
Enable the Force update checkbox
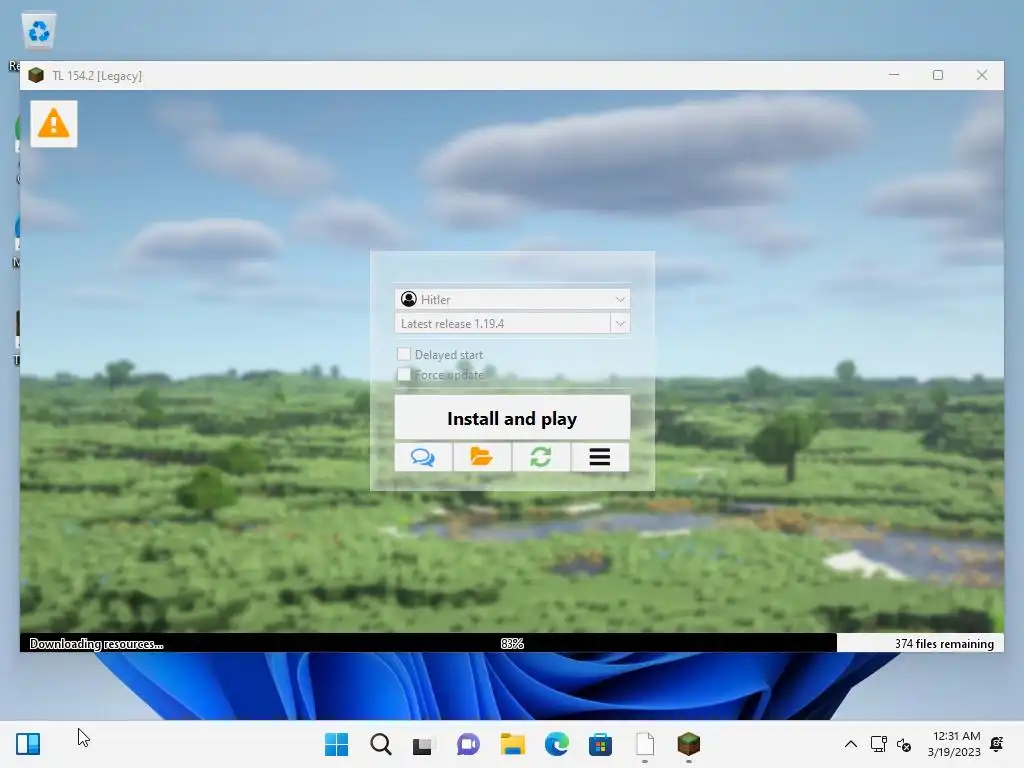(x=404, y=374)
